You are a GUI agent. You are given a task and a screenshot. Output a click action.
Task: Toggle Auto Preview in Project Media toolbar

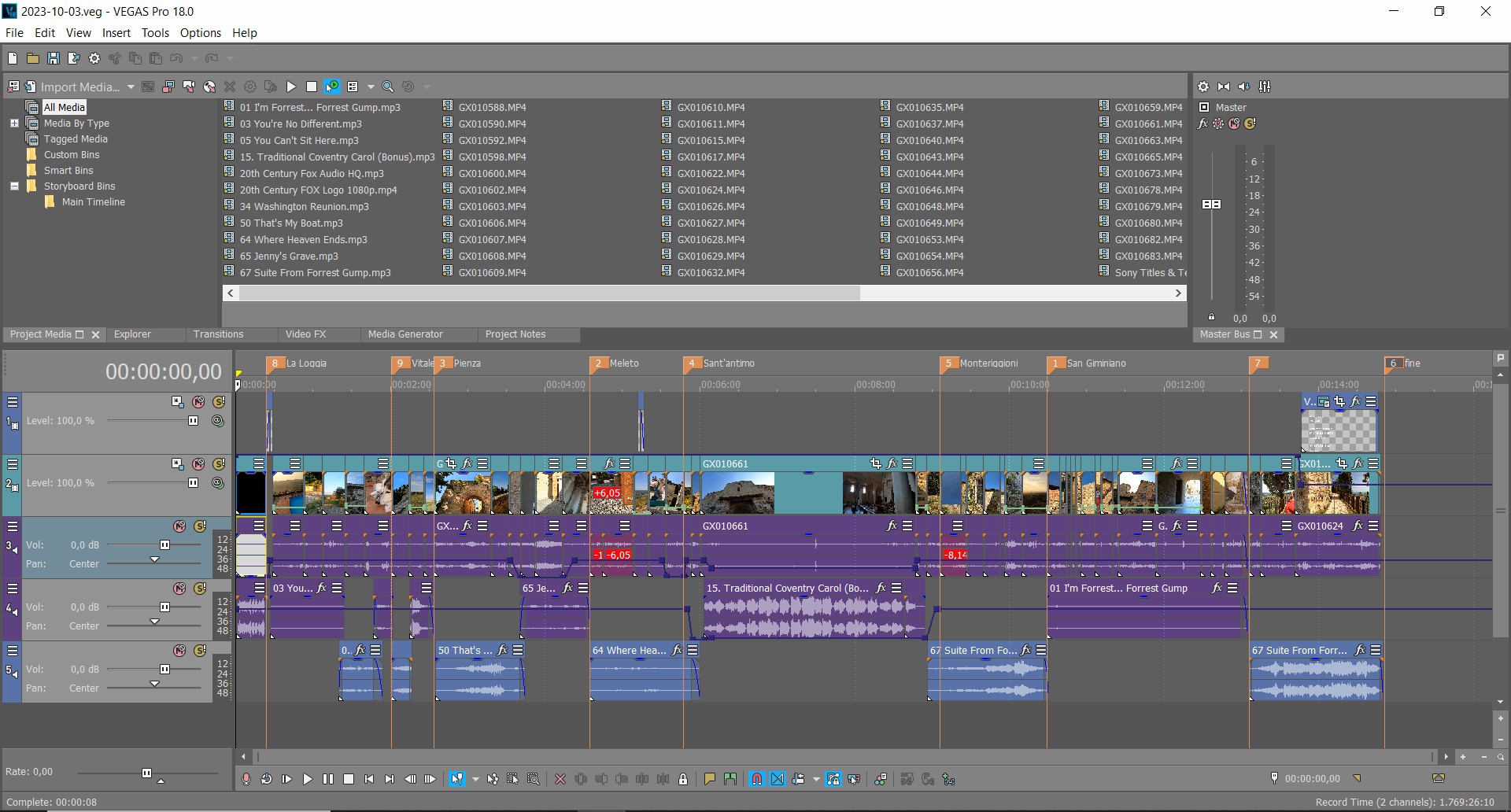[x=332, y=87]
